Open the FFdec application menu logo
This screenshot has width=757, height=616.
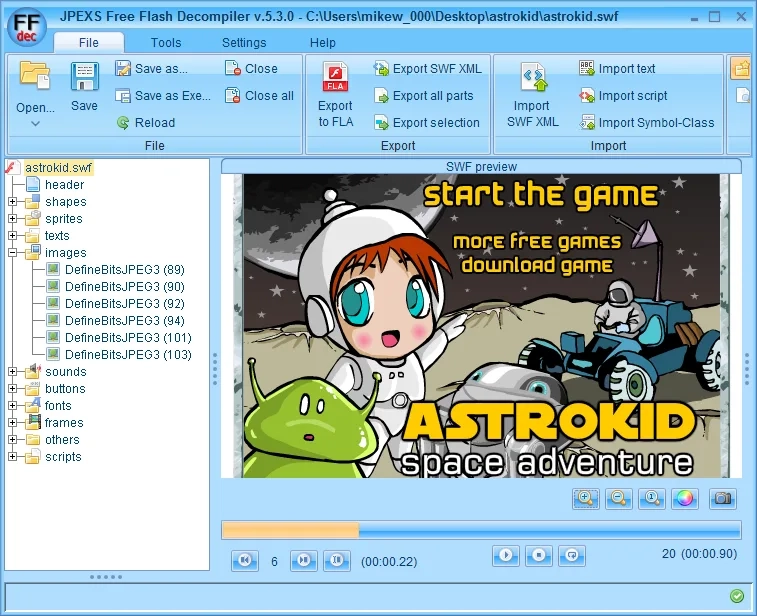click(27, 27)
